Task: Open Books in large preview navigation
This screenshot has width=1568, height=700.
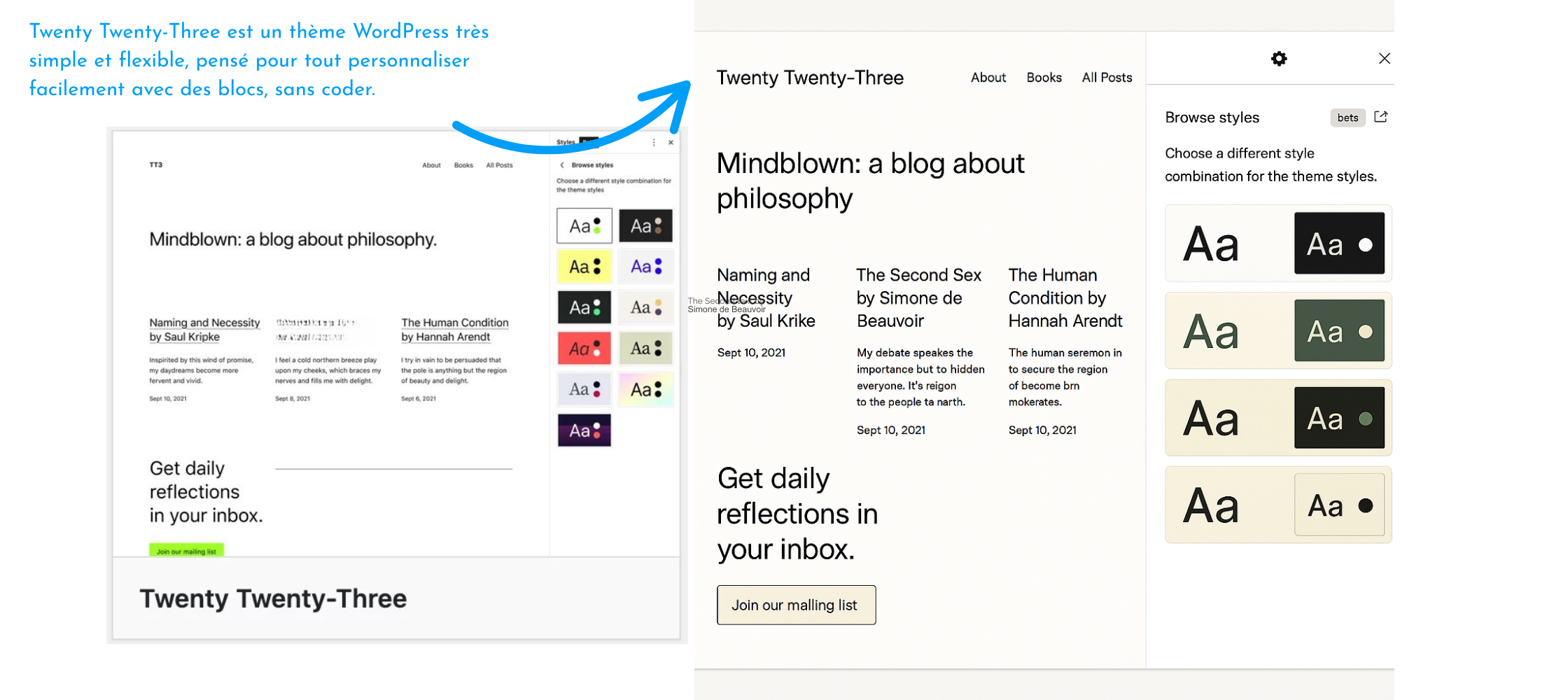Action: pyautogui.click(x=1044, y=78)
